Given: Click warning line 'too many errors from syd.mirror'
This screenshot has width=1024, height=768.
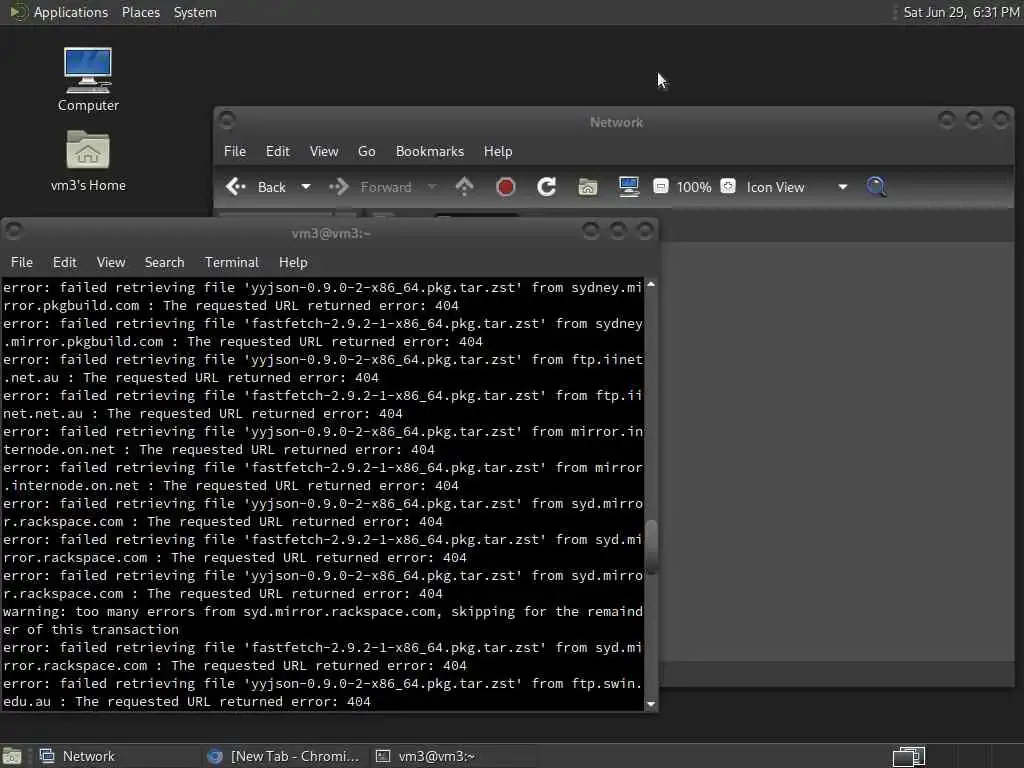Looking at the screenshot, I should pyautogui.click(x=323, y=620).
